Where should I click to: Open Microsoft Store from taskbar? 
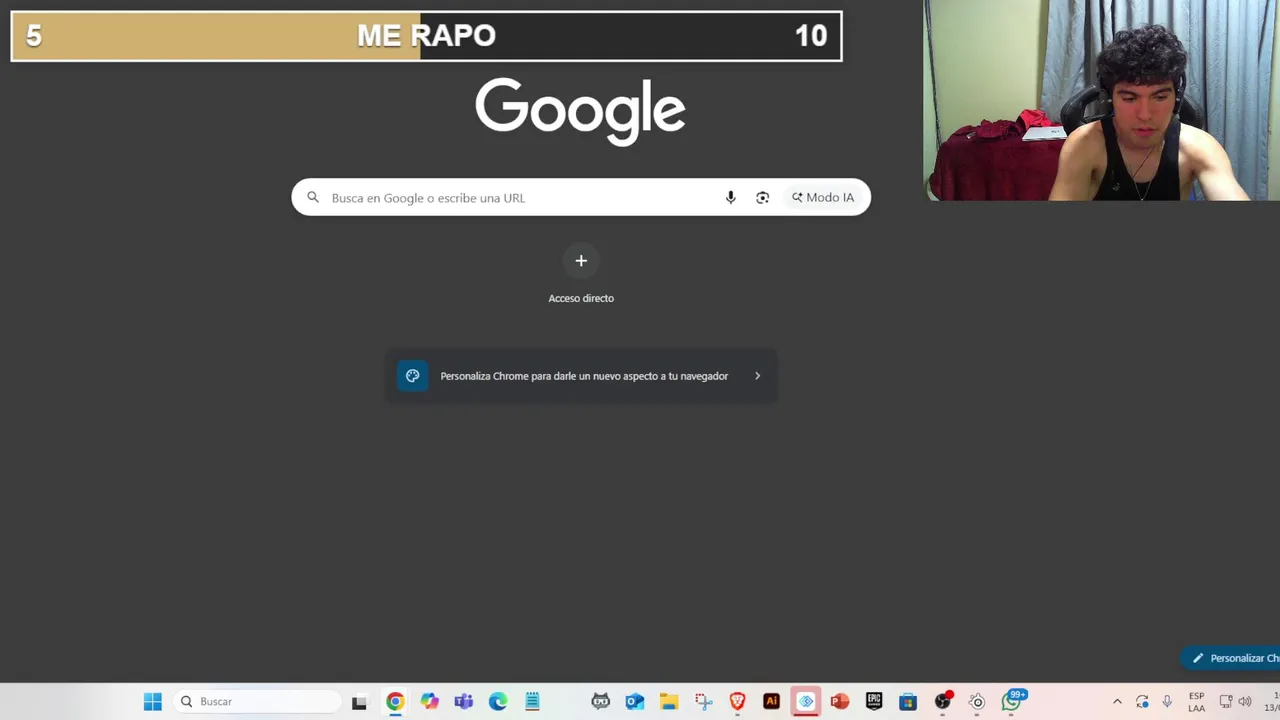[x=908, y=702]
